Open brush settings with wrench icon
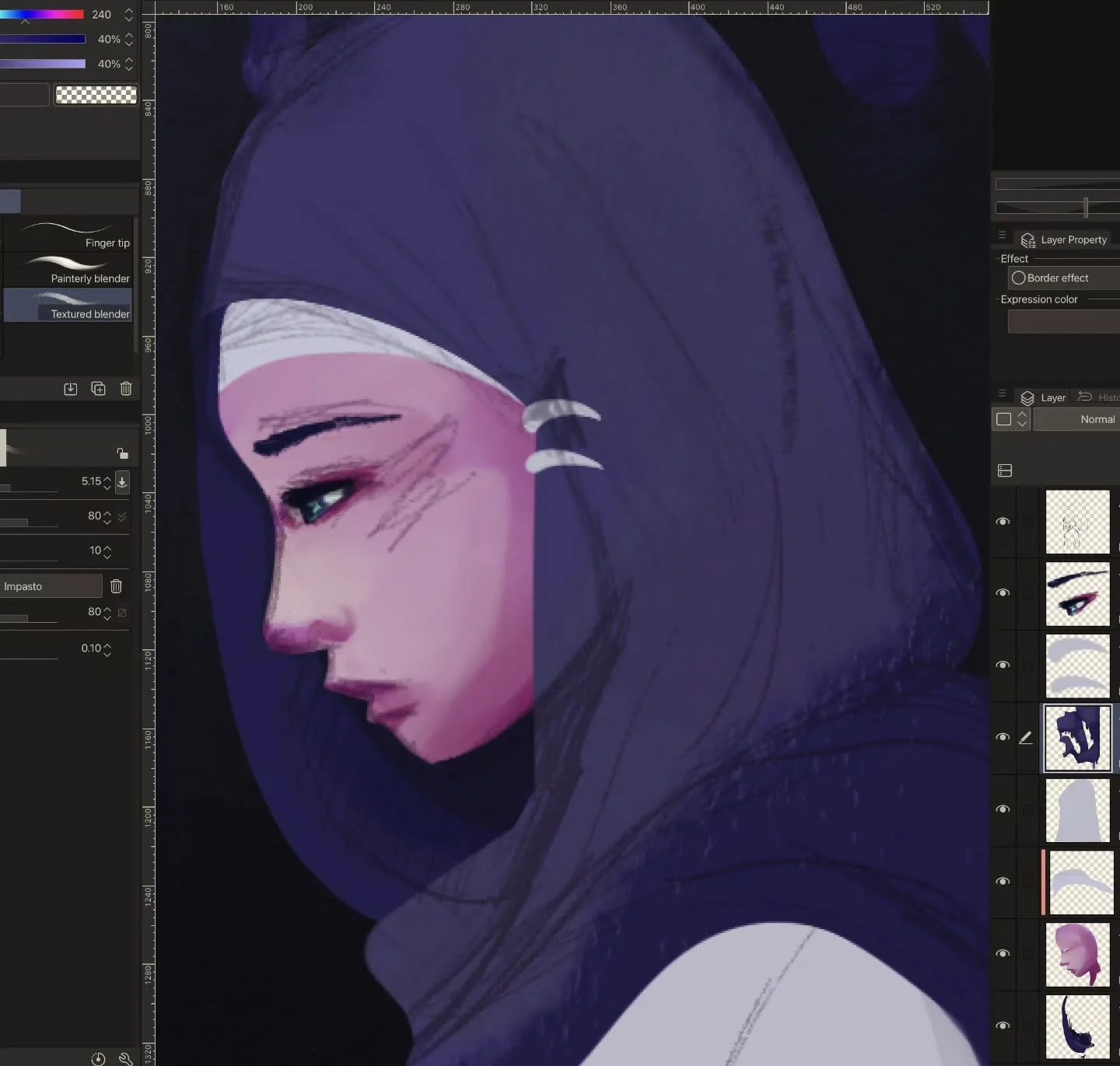Screen dimensions: 1120x1066 [126, 1058]
